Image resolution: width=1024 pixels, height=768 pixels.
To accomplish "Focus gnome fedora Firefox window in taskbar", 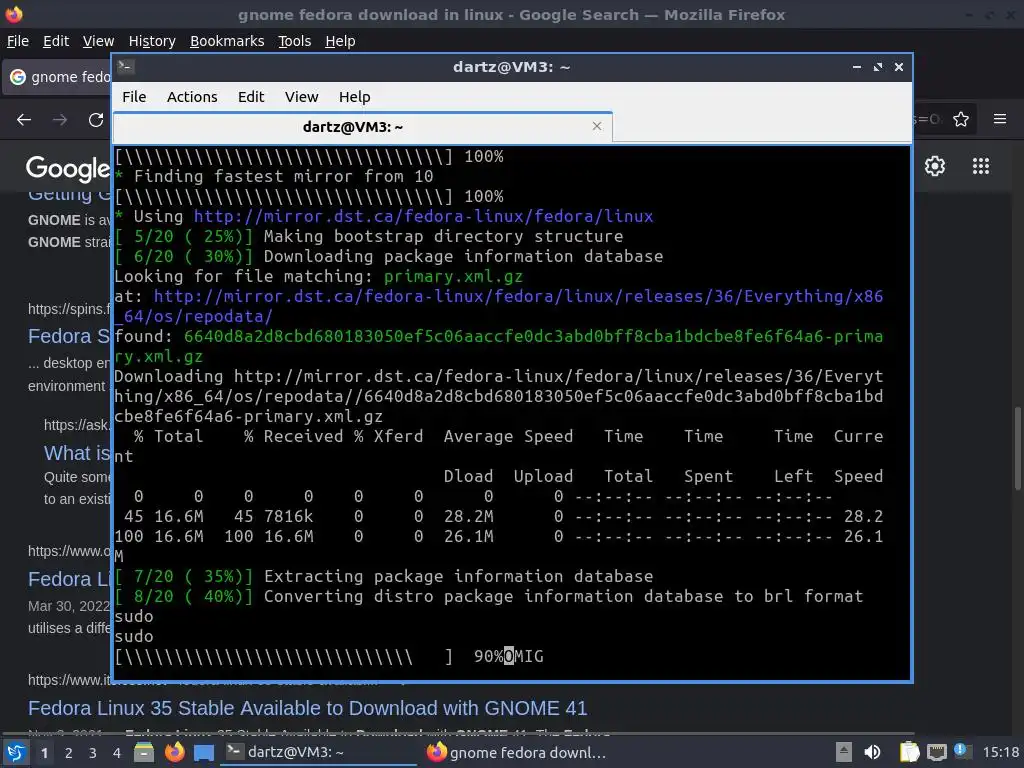I will click(517, 752).
